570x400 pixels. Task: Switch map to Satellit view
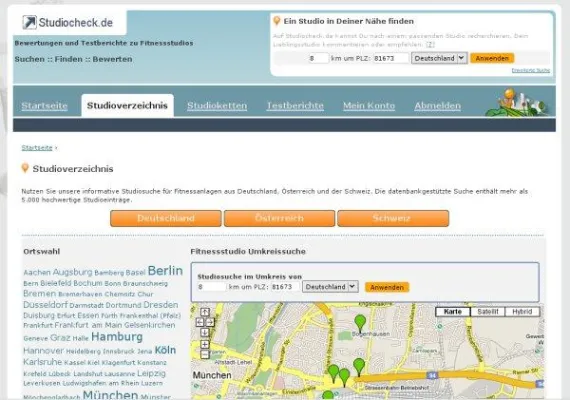coord(487,312)
